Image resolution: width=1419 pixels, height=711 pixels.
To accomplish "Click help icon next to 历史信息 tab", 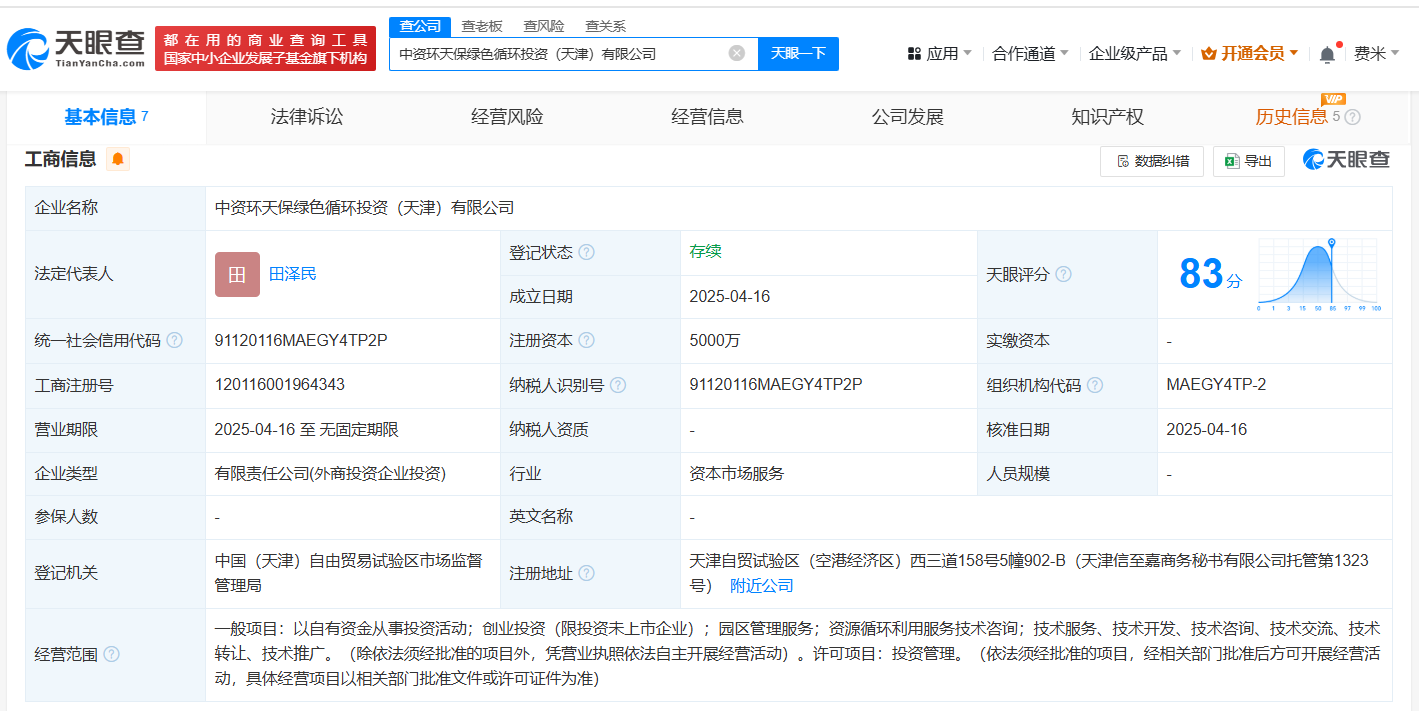I will [x=1353, y=118].
